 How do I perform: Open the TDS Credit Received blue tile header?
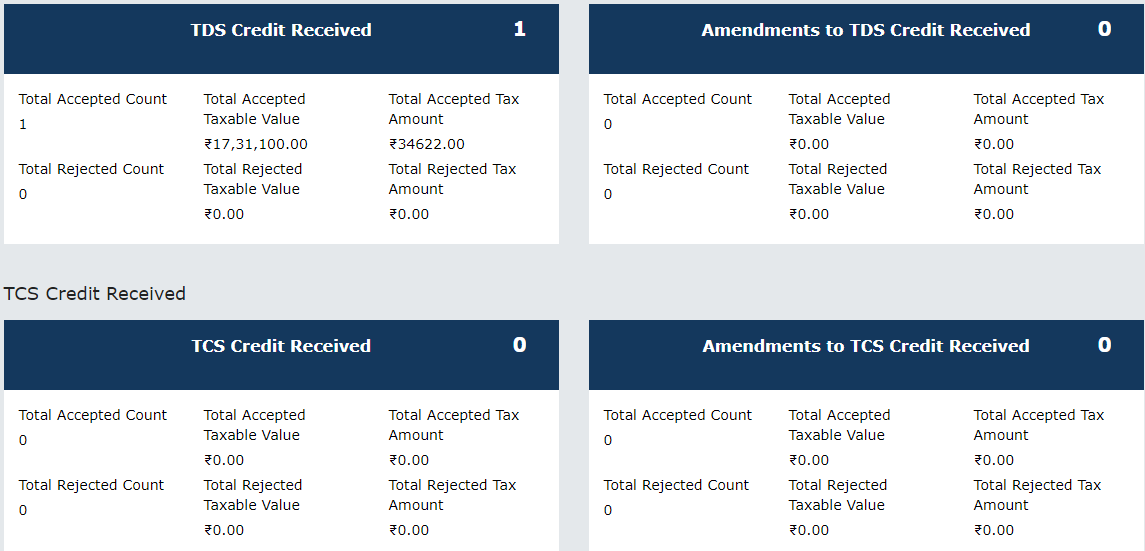281,31
